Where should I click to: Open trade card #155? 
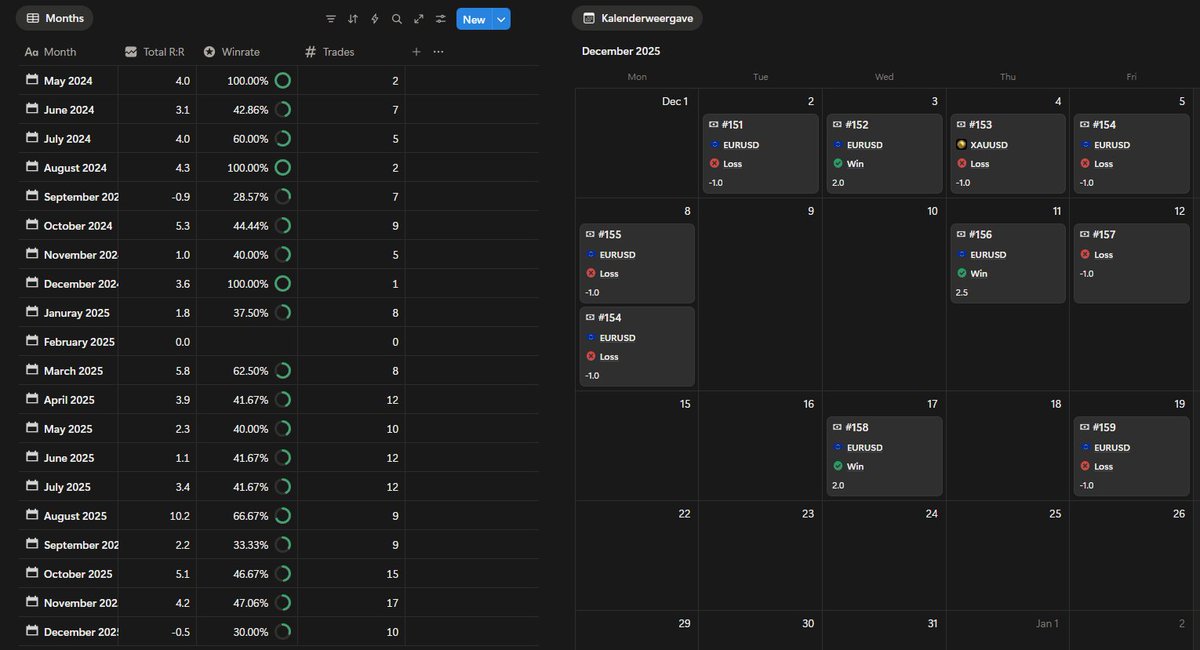[x=636, y=263]
